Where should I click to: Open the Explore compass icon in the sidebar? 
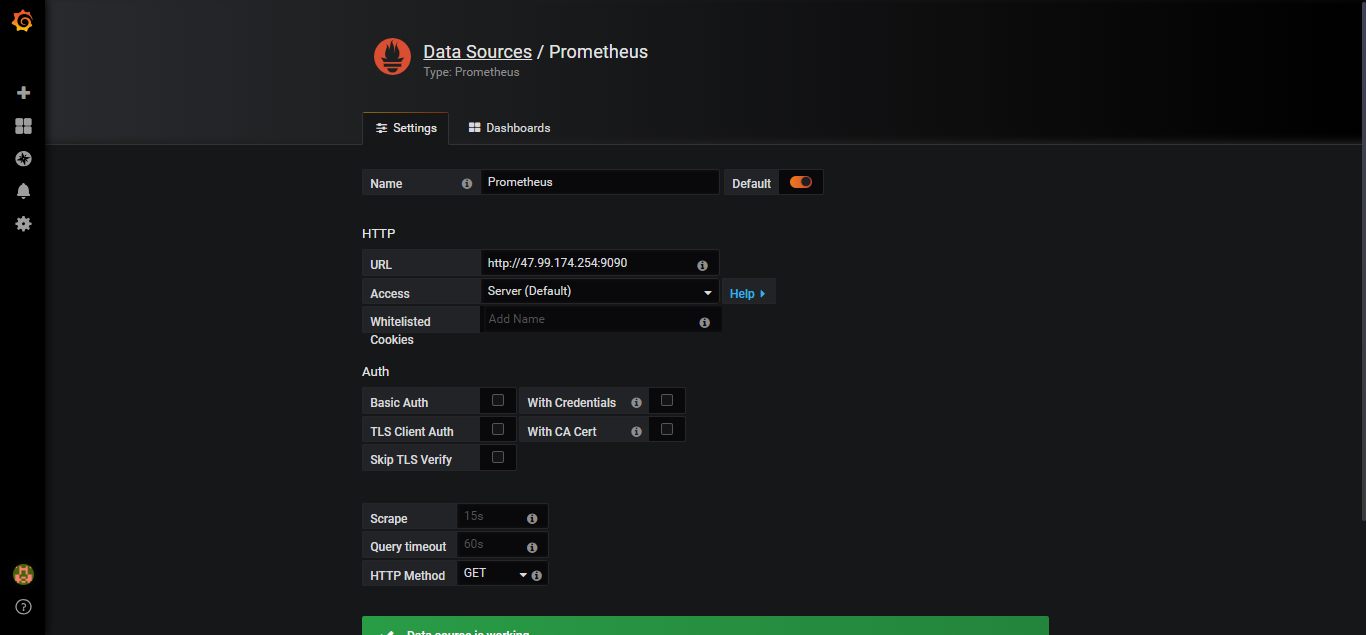tap(23, 159)
